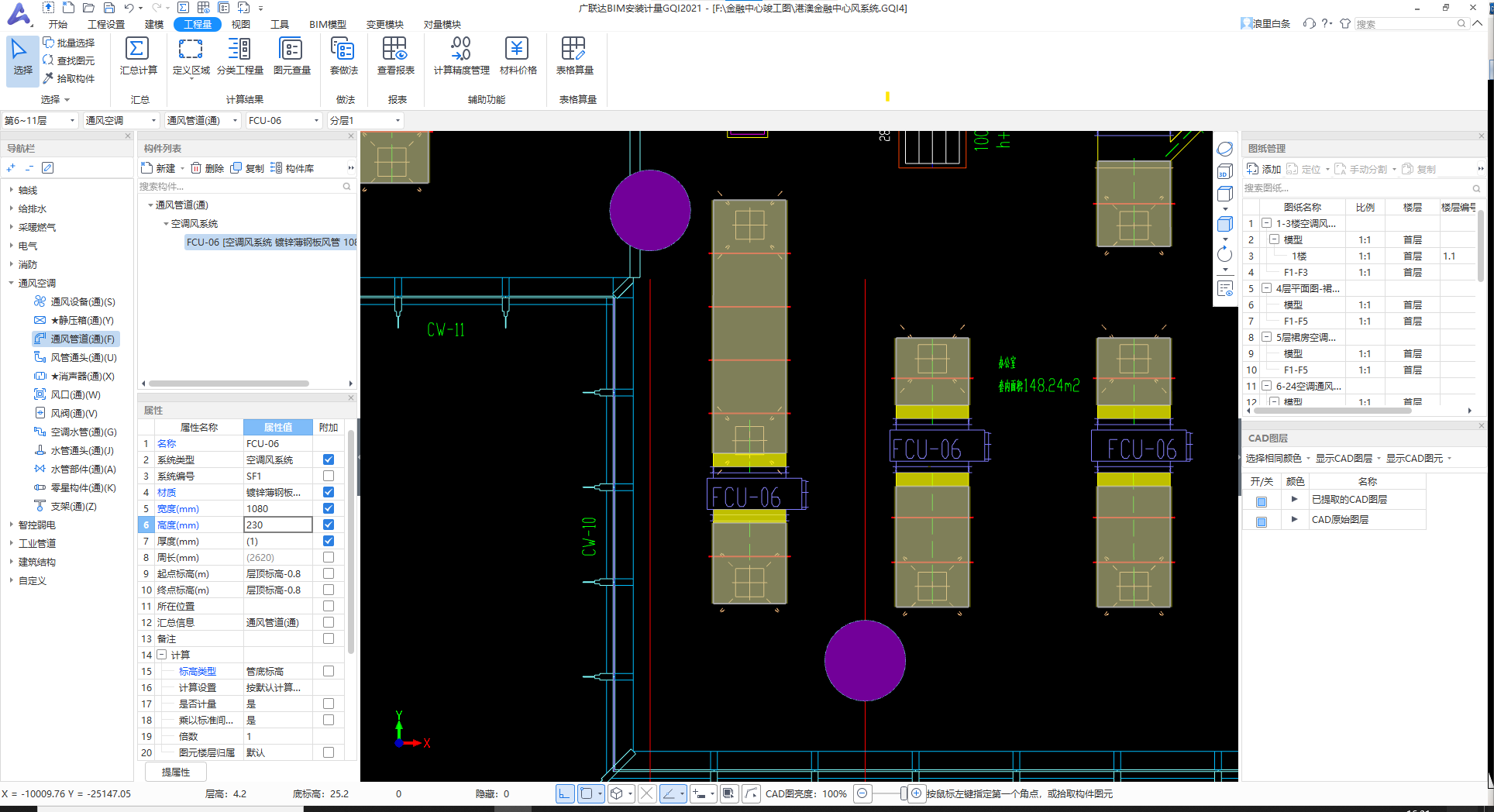Open the 建模 ribbon tab
Image resolution: width=1494 pixels, height=812 pixels.
pyautogui.click(x=154, y=24)
